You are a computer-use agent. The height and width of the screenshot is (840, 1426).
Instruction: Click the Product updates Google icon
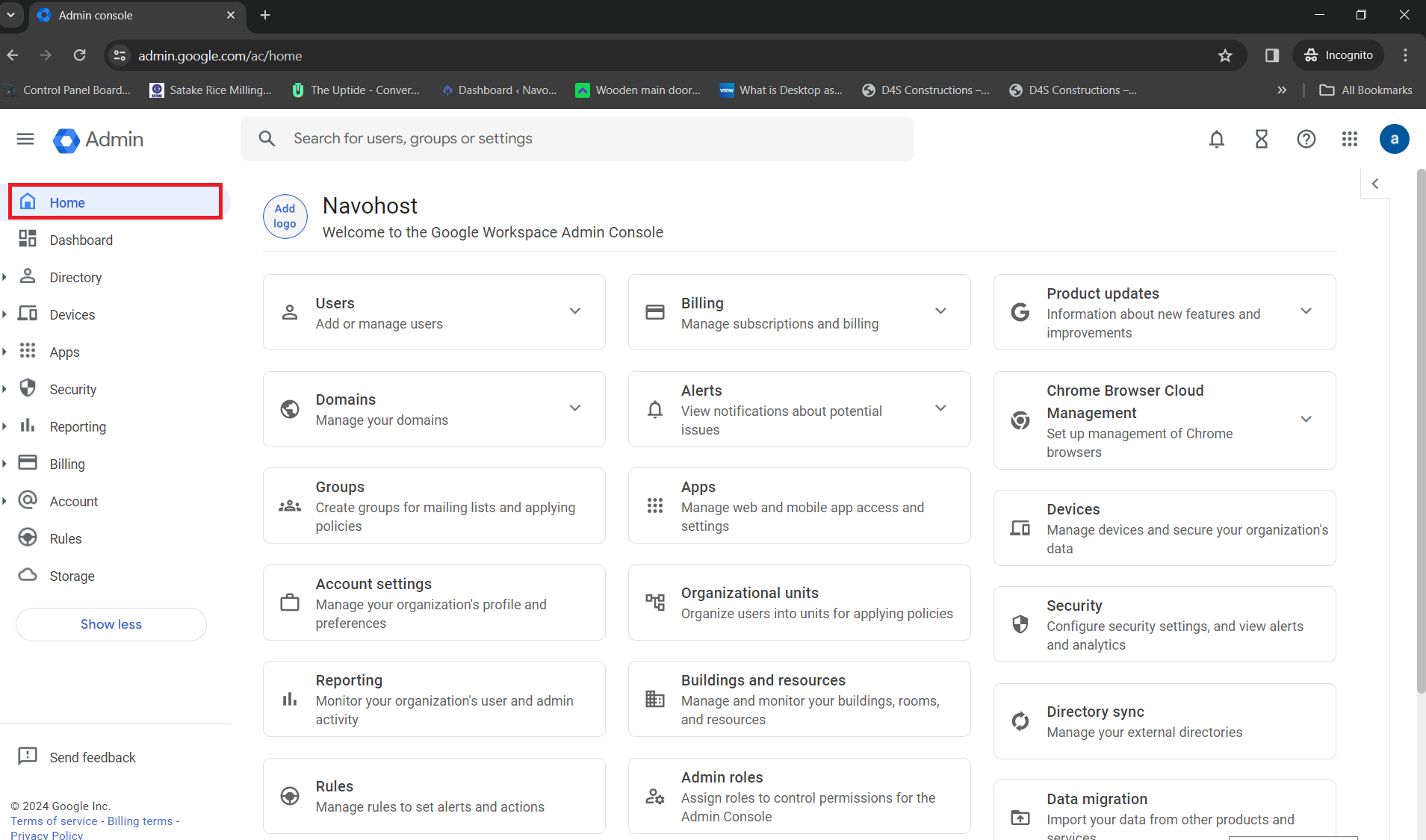coord(1020,312)
